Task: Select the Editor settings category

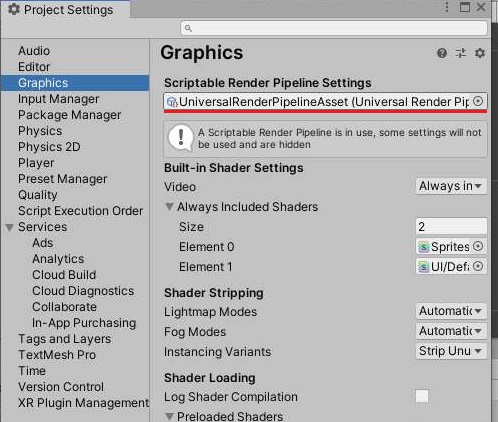Action: [34, 67]
